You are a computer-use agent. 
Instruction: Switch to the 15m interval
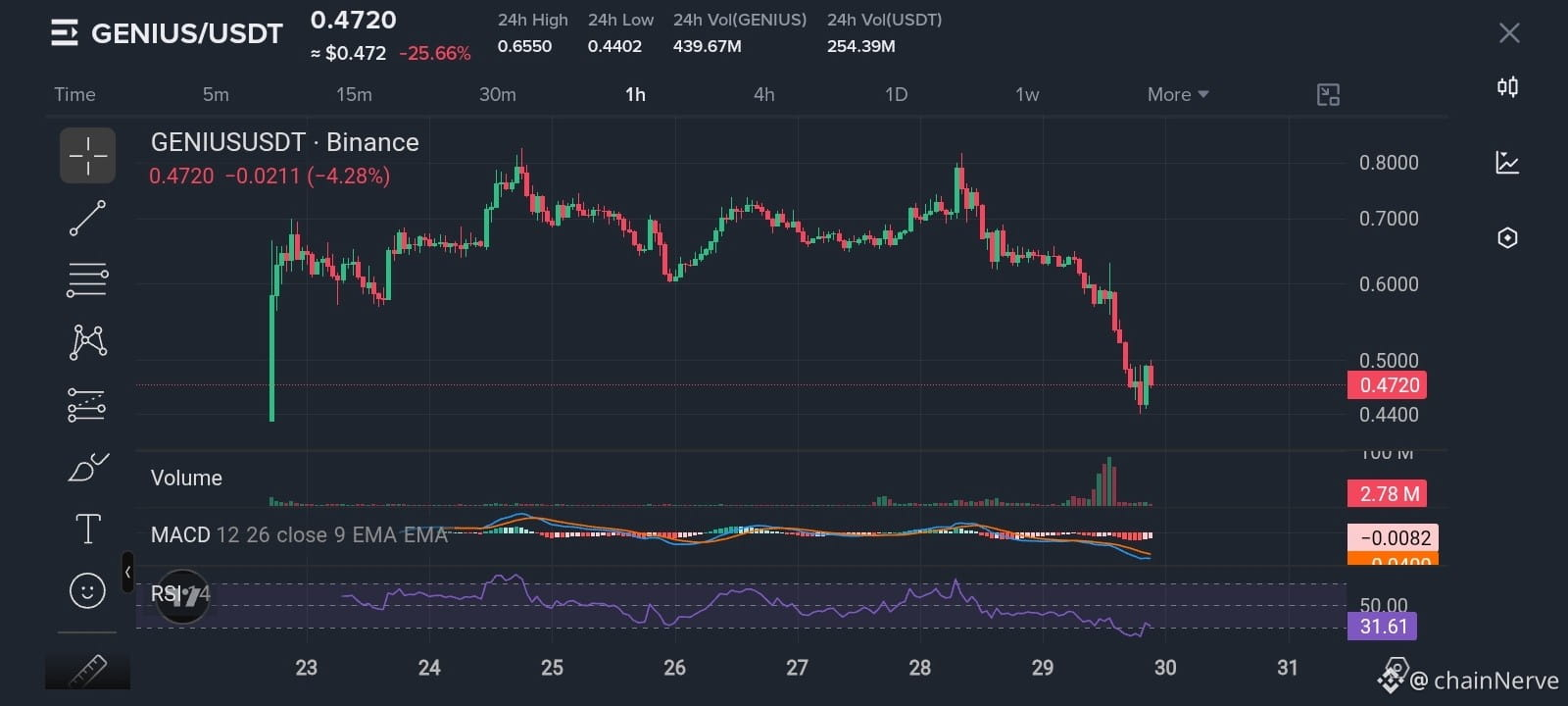[354, 94]
